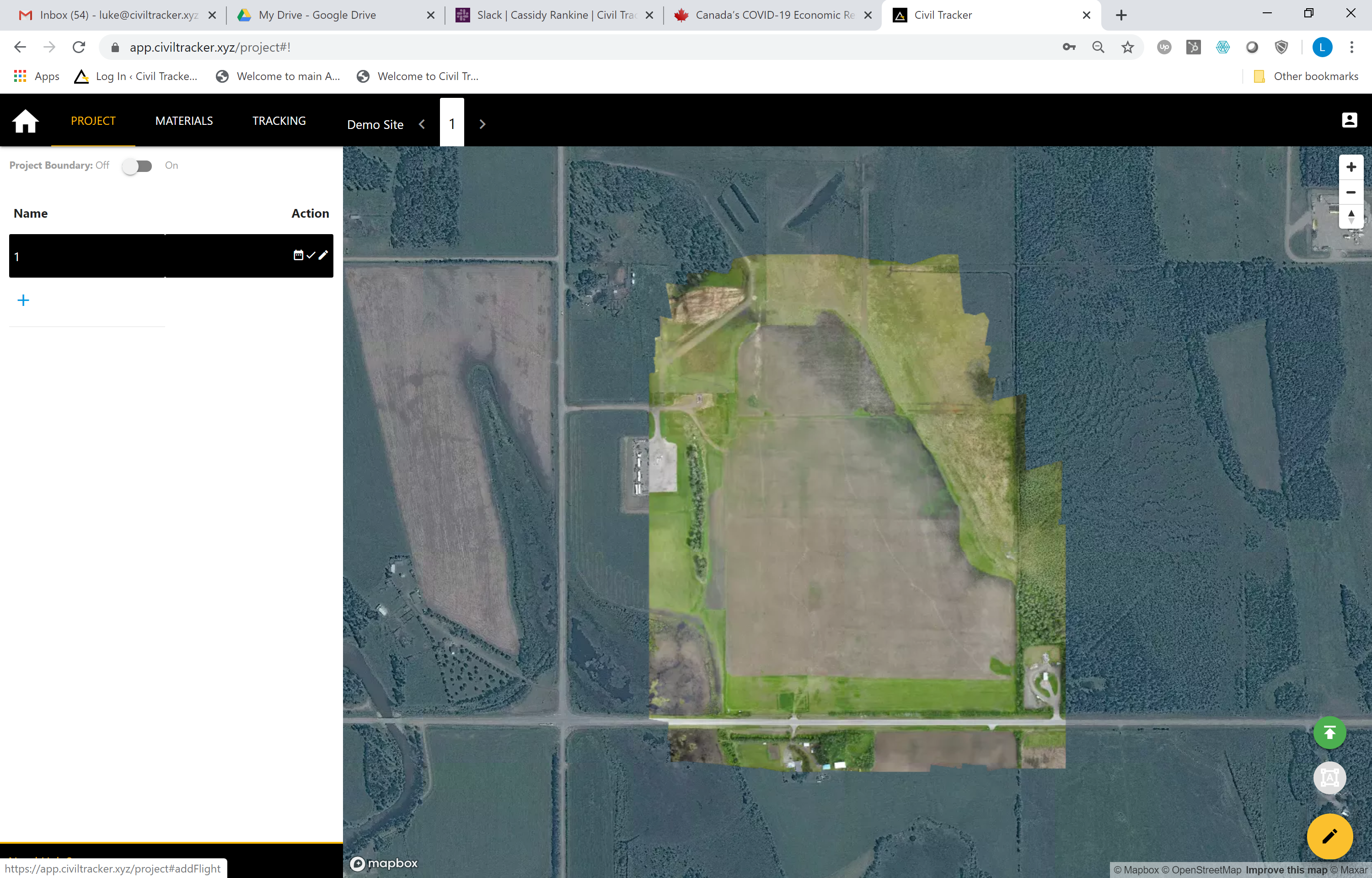Reset map bearing with compass button
The image size is (1372, 878).
click(x=1351, y=217)
